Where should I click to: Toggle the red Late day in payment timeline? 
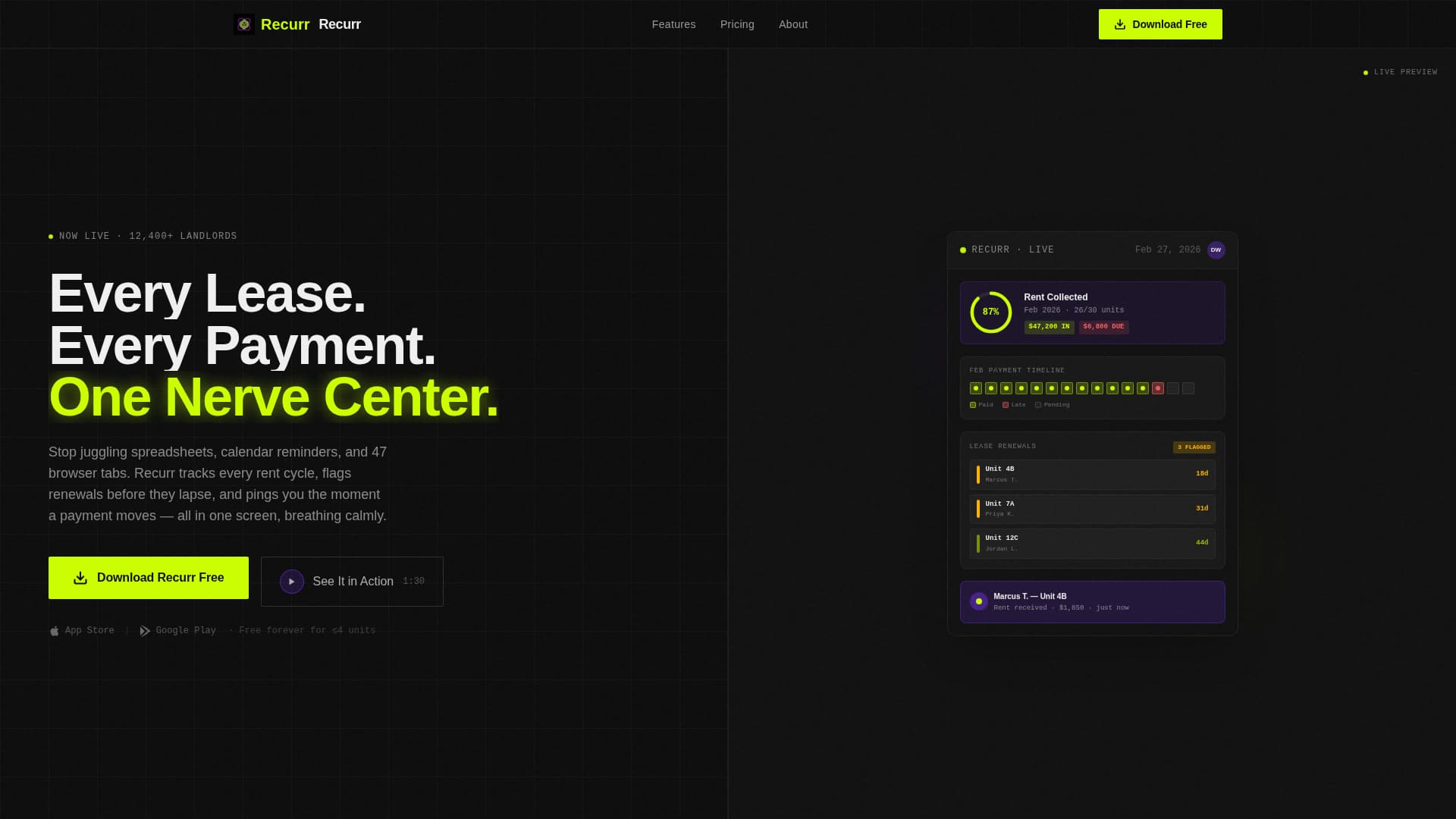click(1157, 388)
